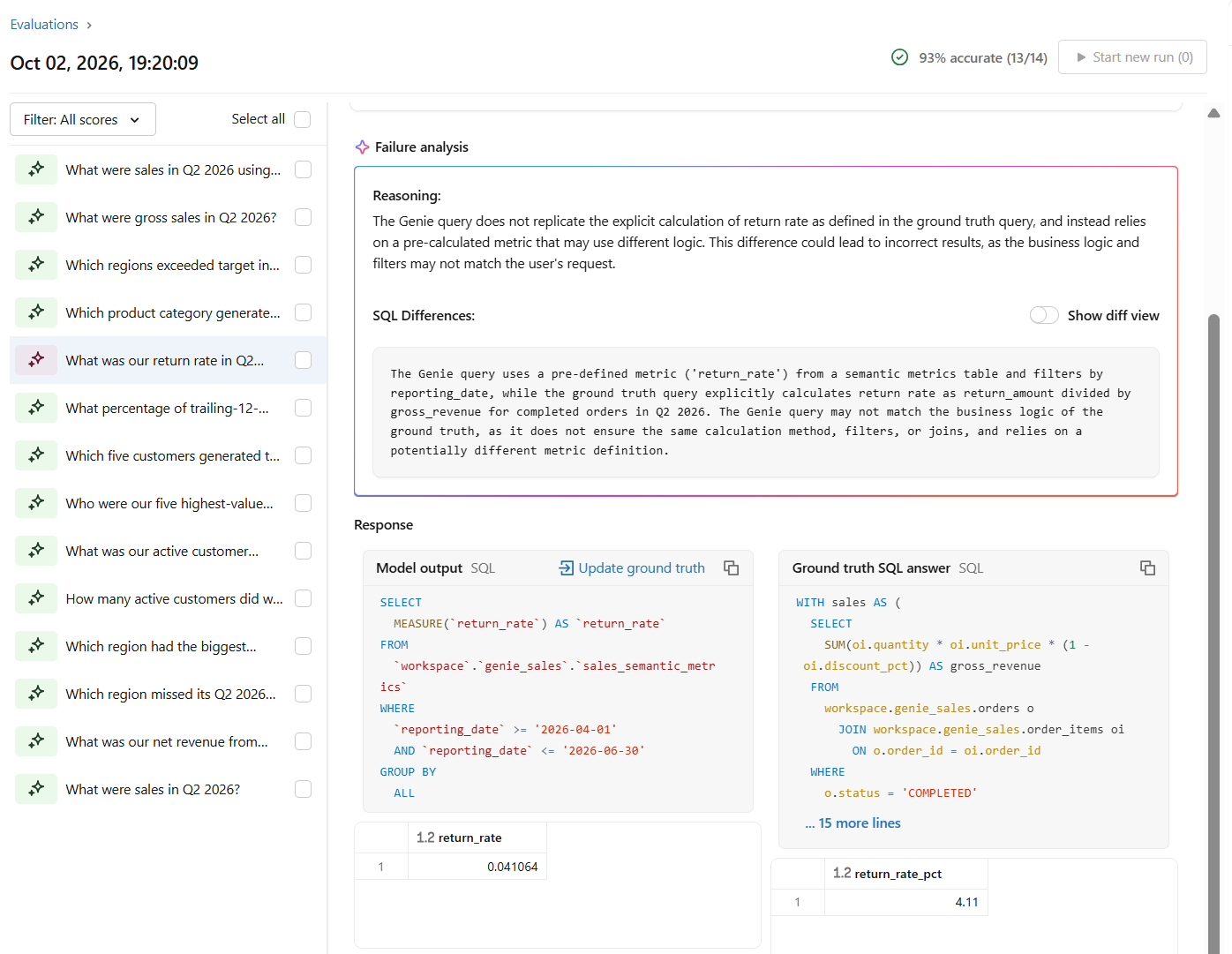Expand the '... 15 more lines' of ground truth SQL
1232x954 pixels.
pyautogui.click(x=853, y=823)
